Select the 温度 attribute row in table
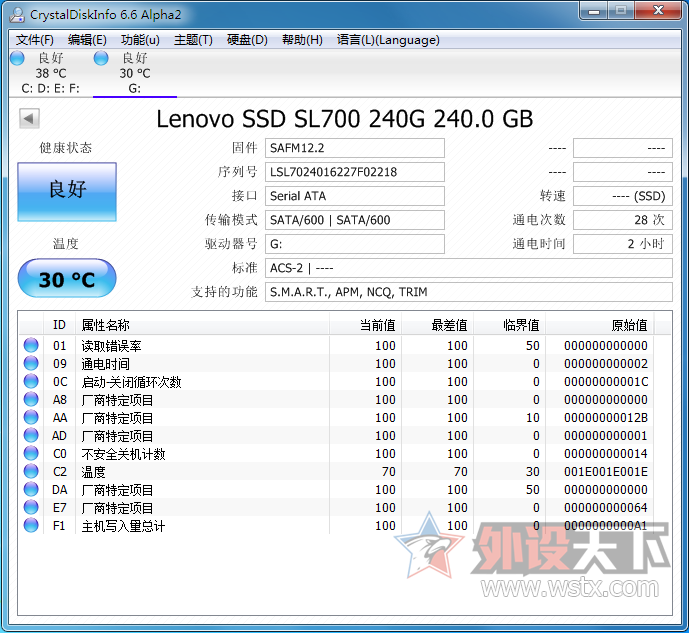Screen dimensions: 689x633 click(337, 472)
